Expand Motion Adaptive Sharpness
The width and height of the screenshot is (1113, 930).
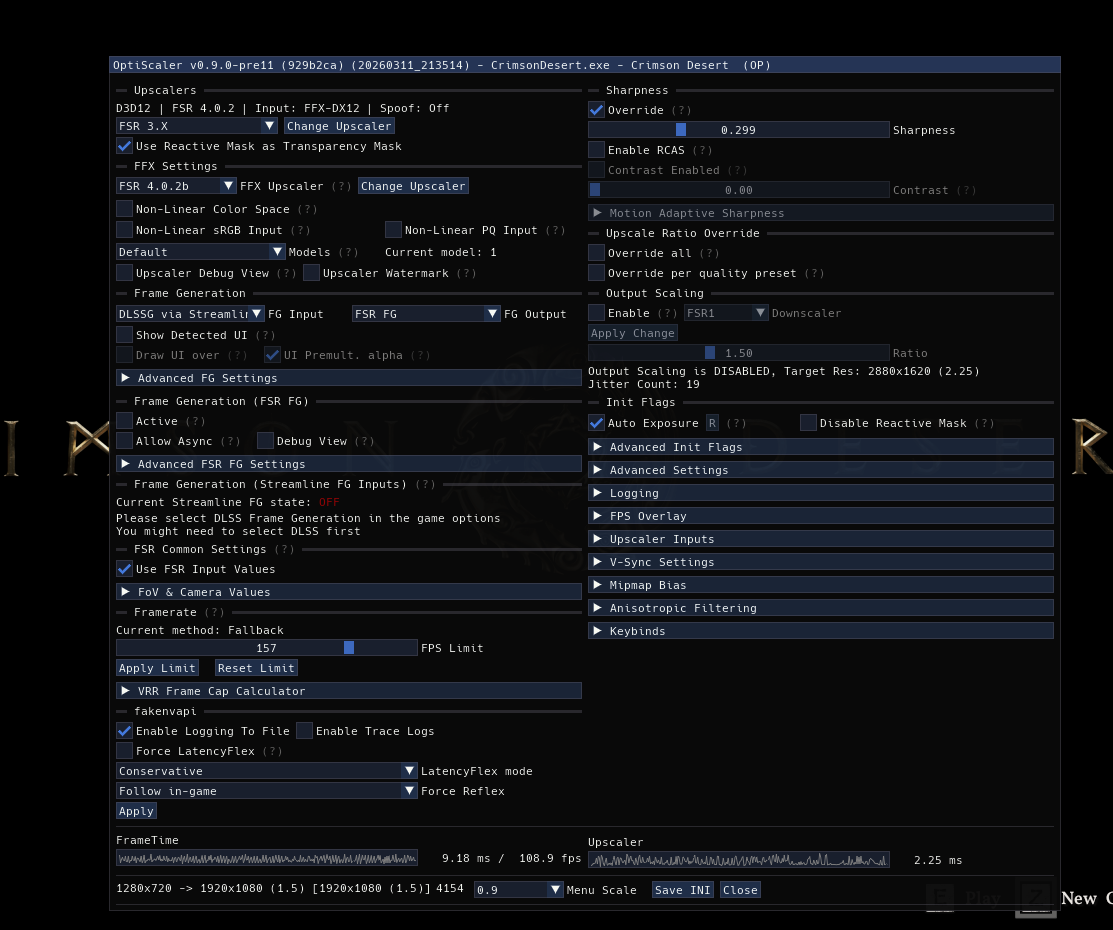tap(821, 212)
